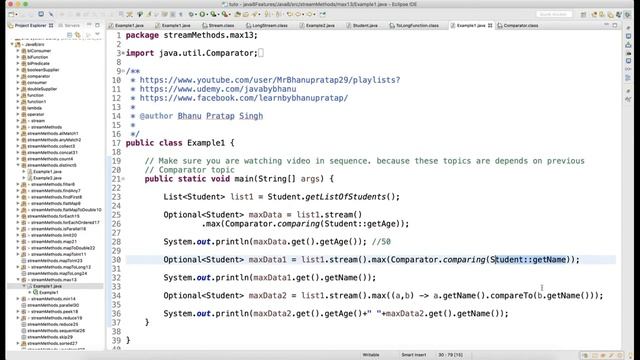Click the Smart Insert status bar entry
The height and width of the screenshot is (360, 640).
pyautogui.click(x=413, y=355)
